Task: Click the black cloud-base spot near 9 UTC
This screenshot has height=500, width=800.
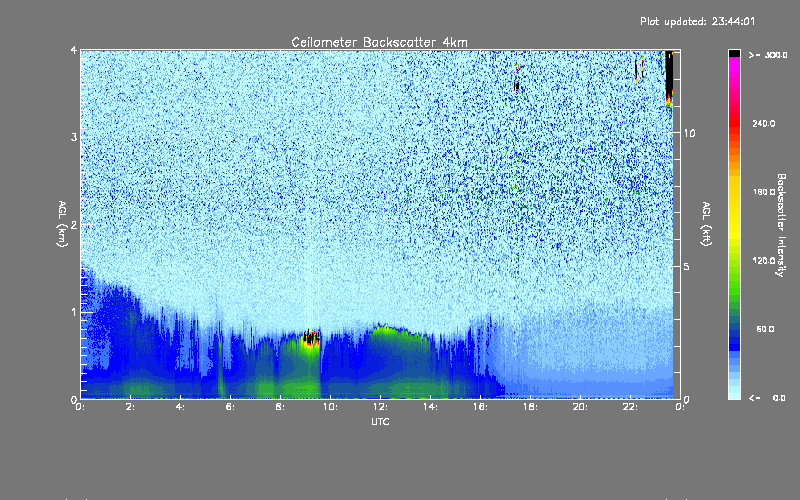Action: tap(310, 337)
